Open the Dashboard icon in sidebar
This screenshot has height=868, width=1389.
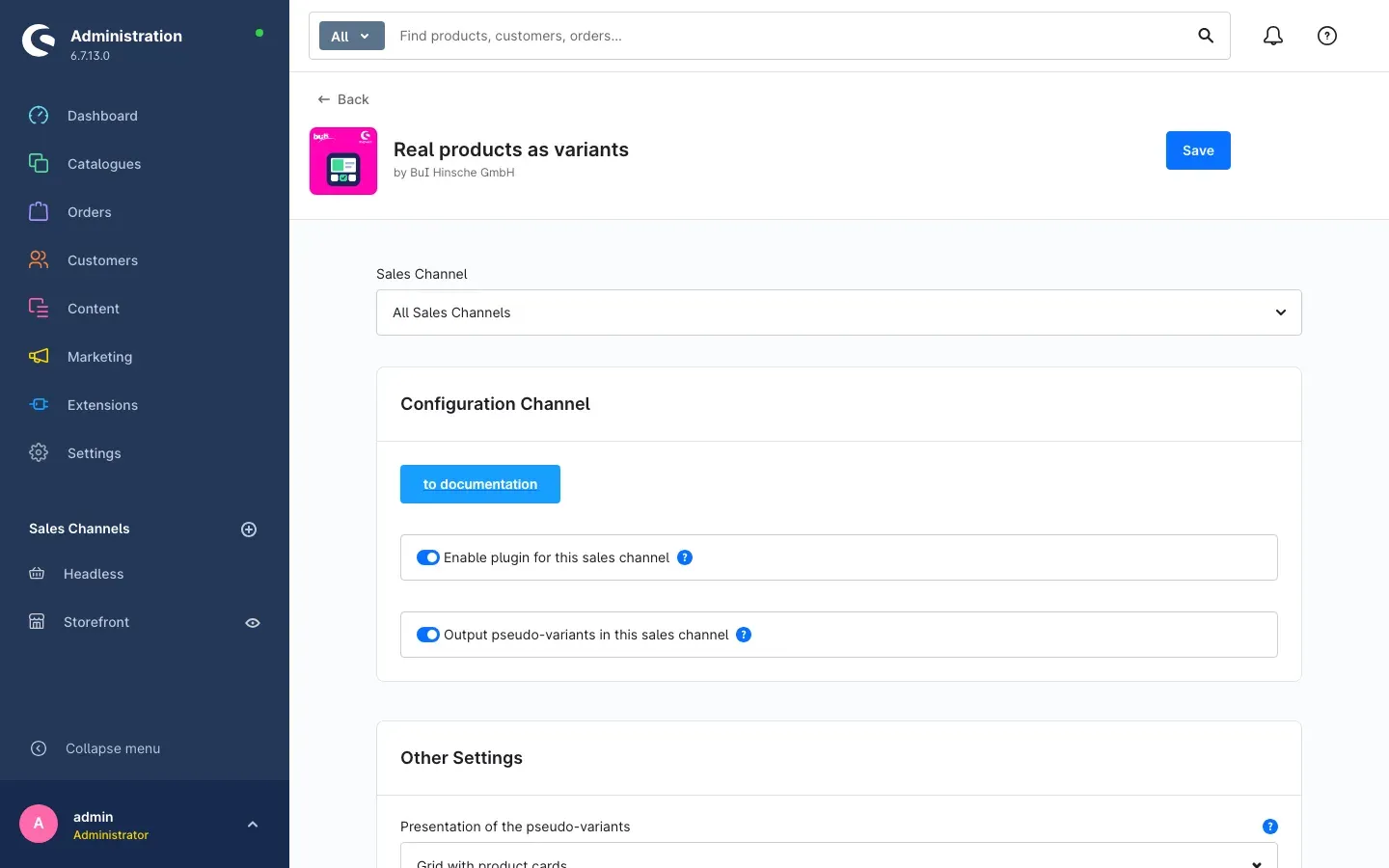[39, 116]
